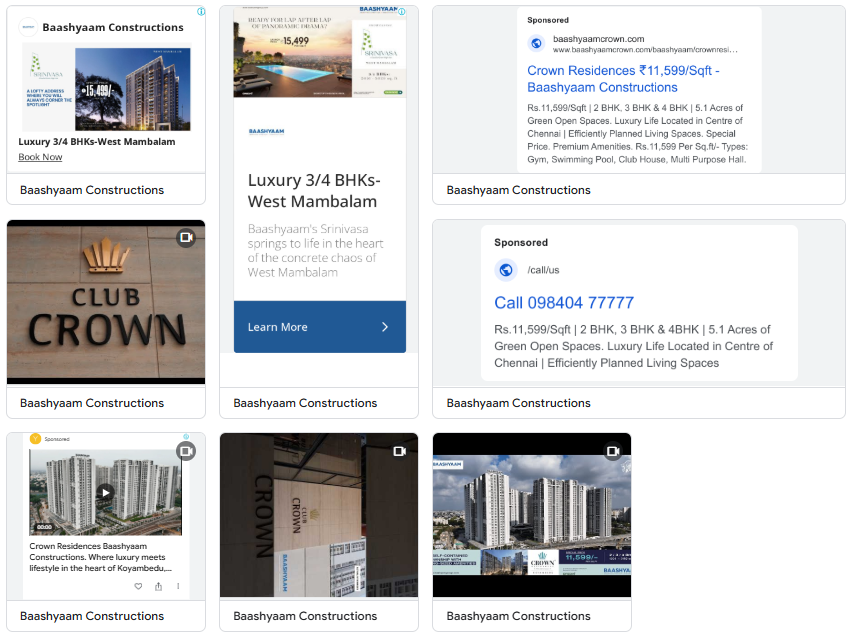Play the Crown Residences video
The image size is (850, 636).
[x=105, y=492]
